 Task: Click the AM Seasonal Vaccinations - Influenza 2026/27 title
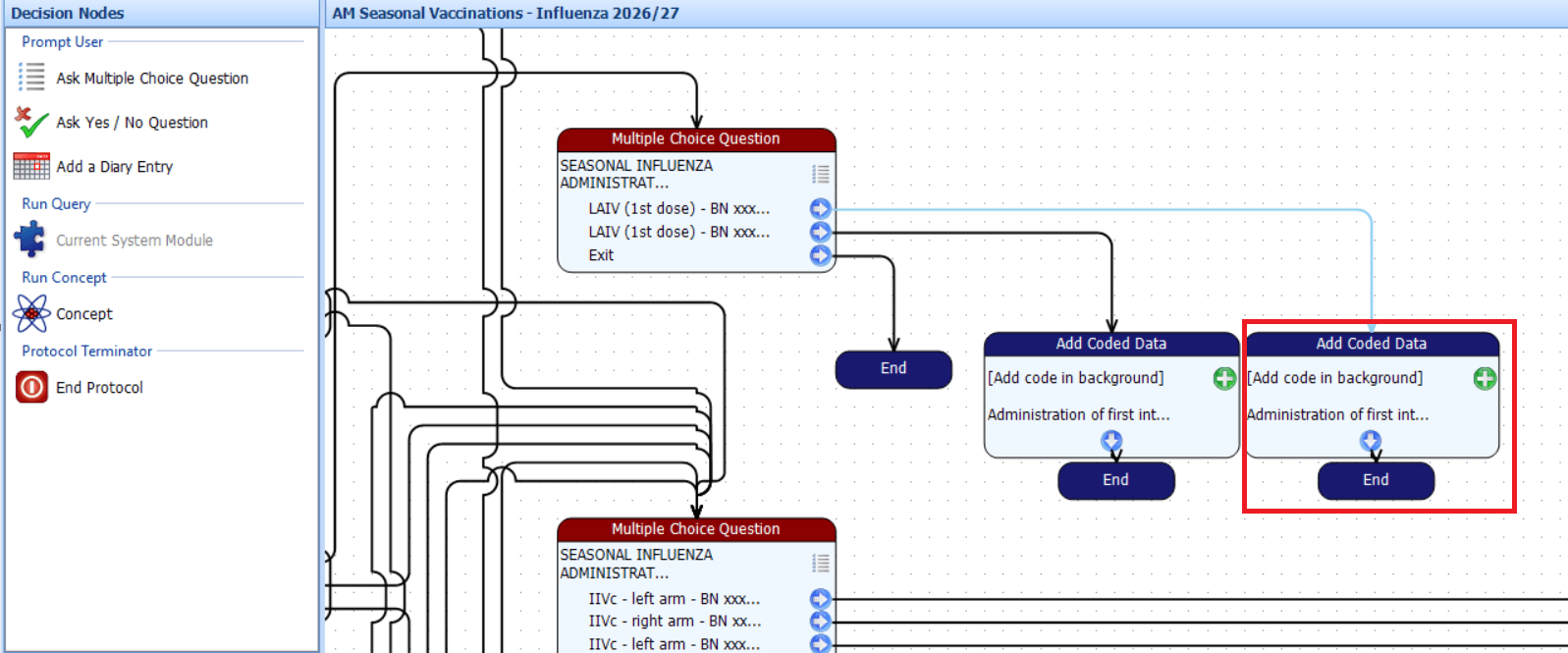coord(506,14)
